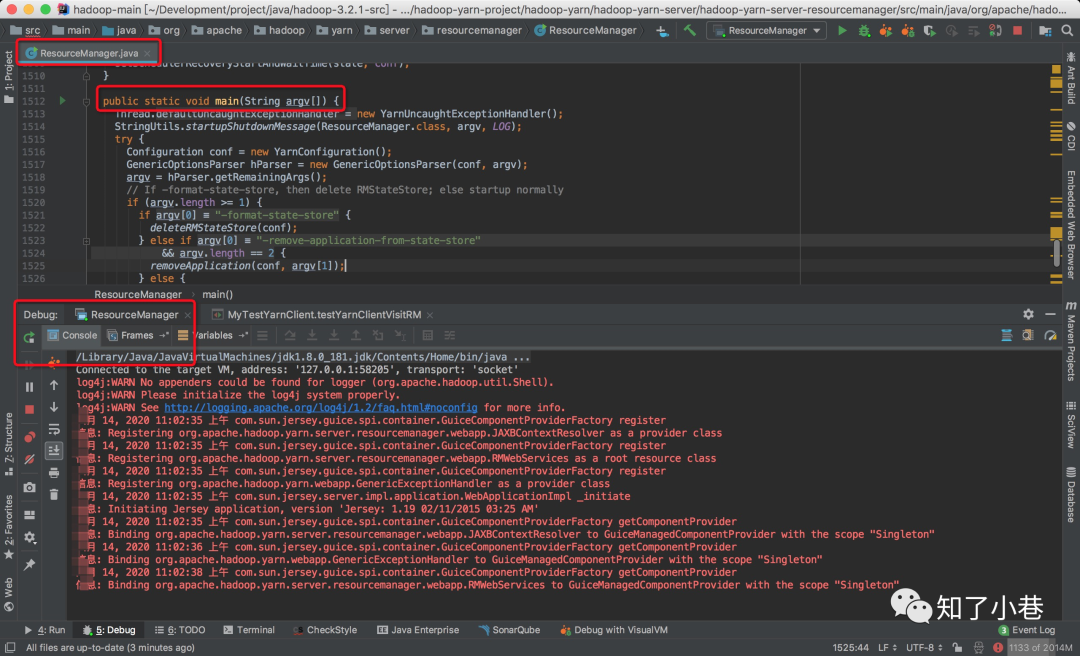Open the Frames tab in debugger
The width and height of the screenshot is (1080, 656).
130,336
